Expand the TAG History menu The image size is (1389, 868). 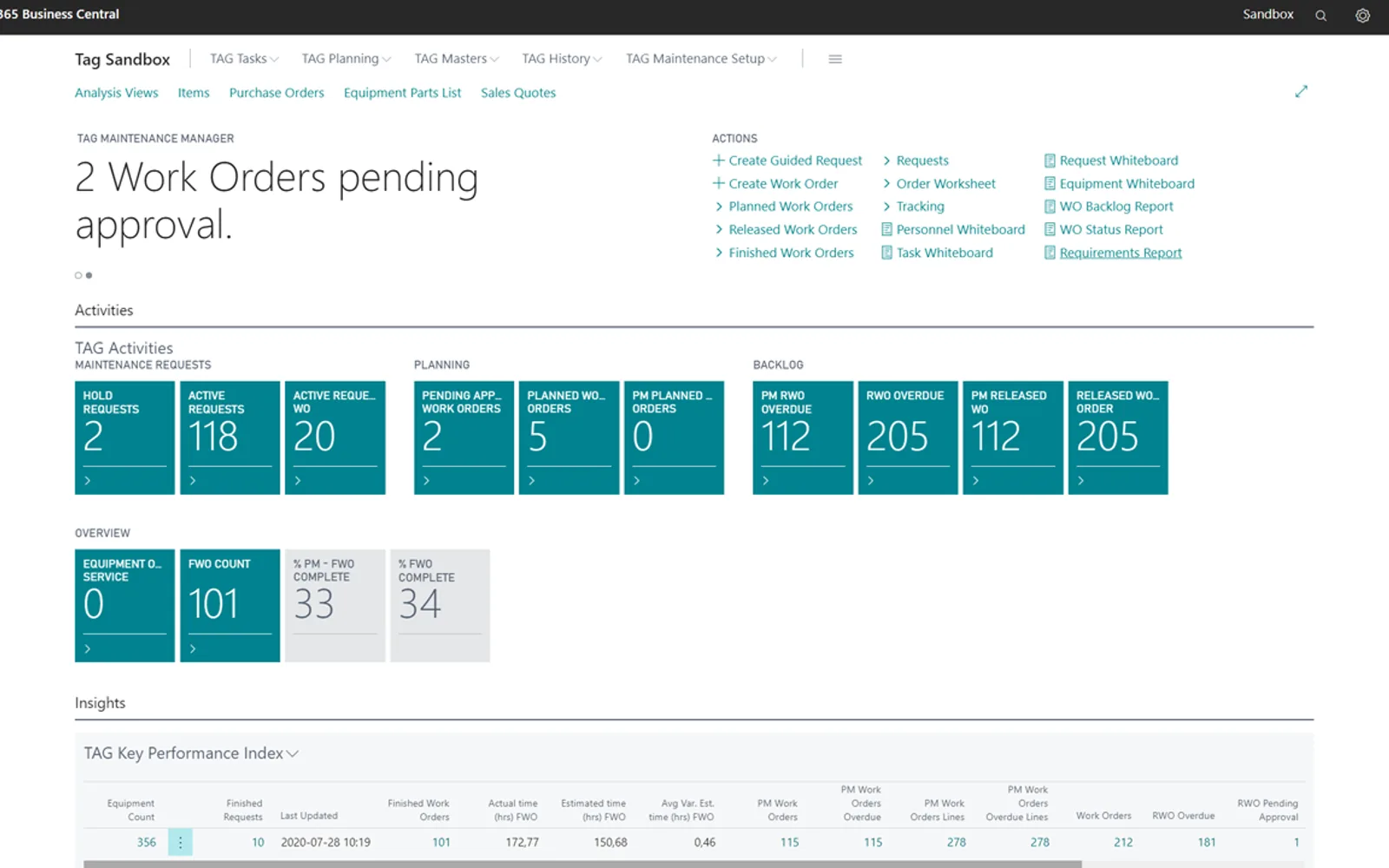click(x=562, y=59)
